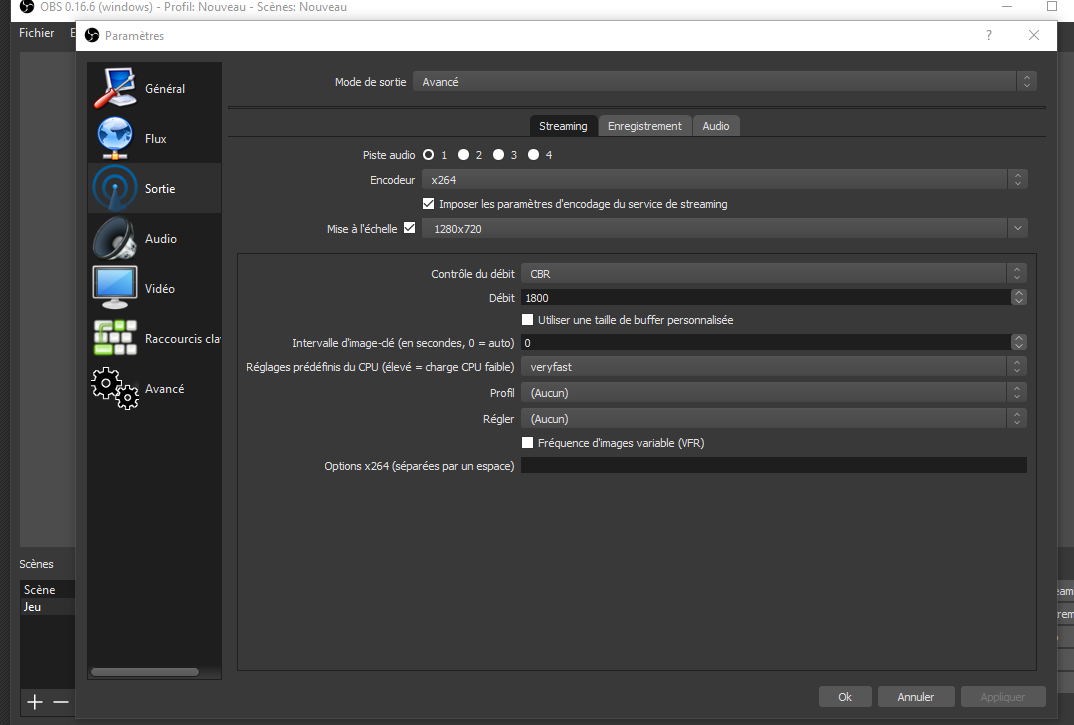This screenshot has height=725, width=1074.
Task: Click the Appliquer button
Action: pyautogui.click(x=1003, y=697)
